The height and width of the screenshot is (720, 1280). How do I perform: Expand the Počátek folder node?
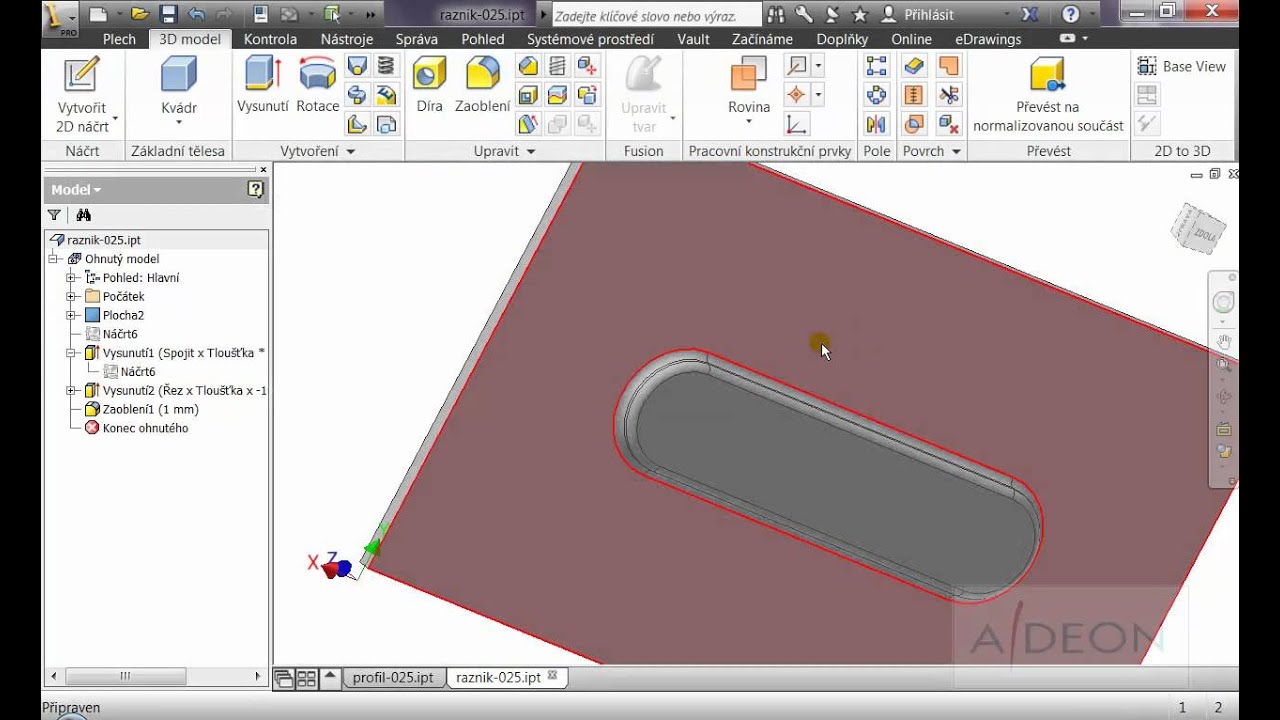click(71, 296)
